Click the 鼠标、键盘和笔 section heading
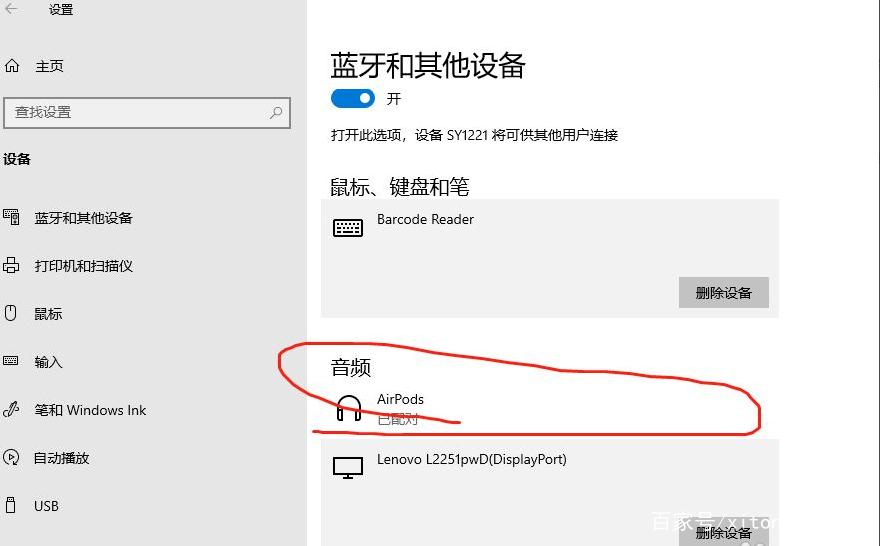The width and height of the screenshot is (880, 546). pos(400,187)
